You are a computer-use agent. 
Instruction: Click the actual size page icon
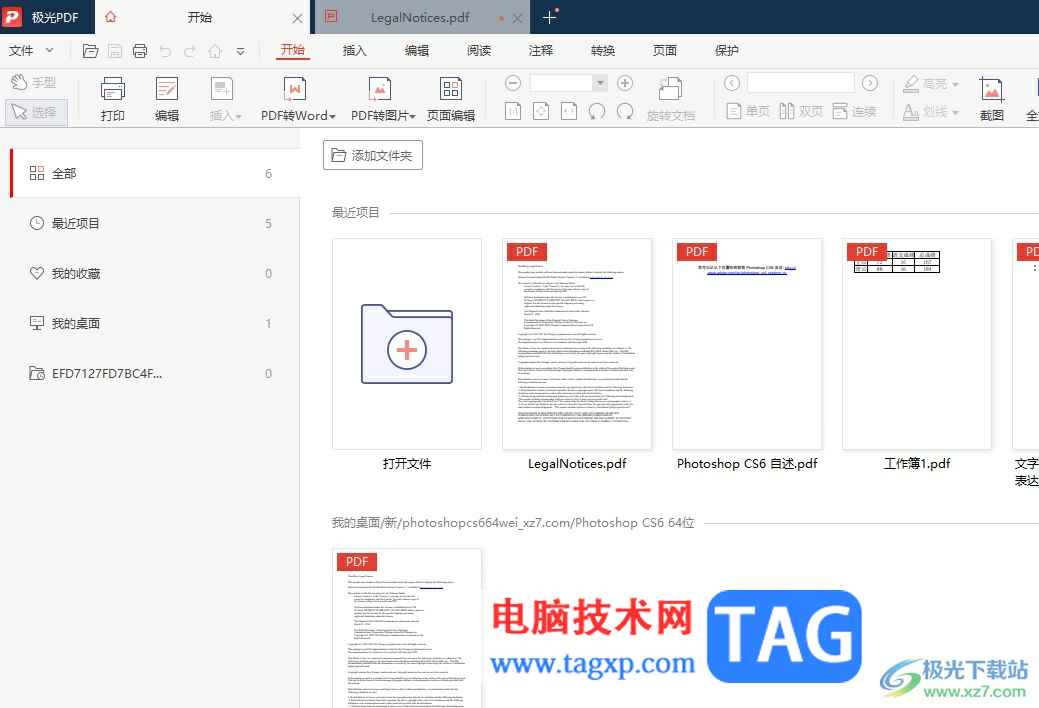click(513, 111)
